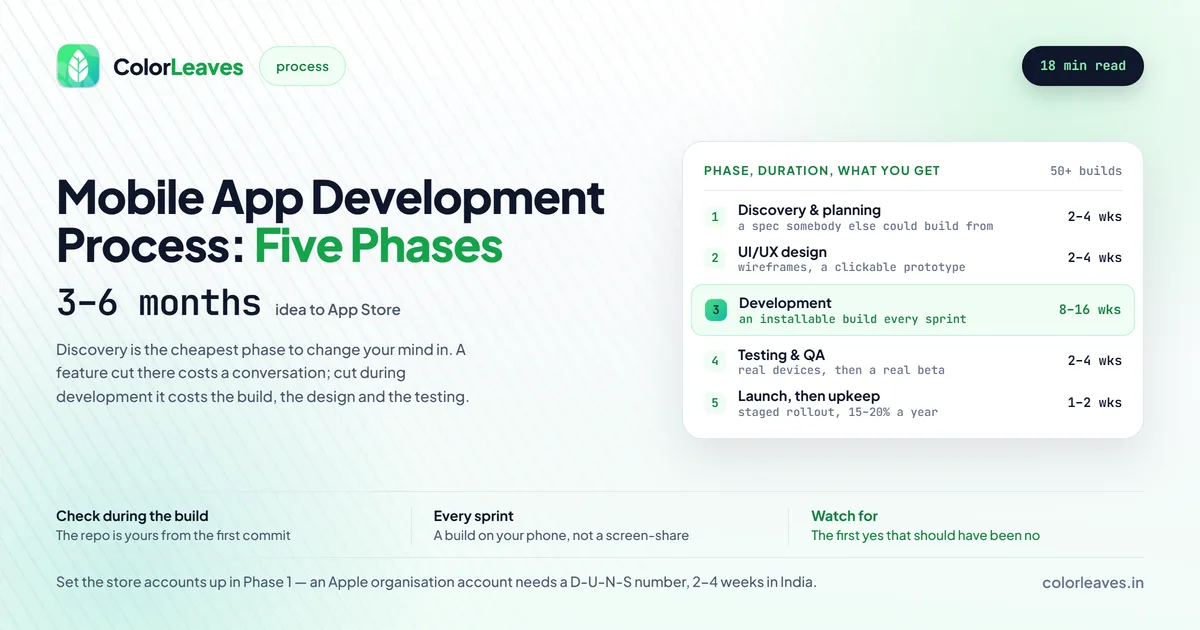
Task: Click 'idea to App Store' caption
Action: tap(338, 310)
